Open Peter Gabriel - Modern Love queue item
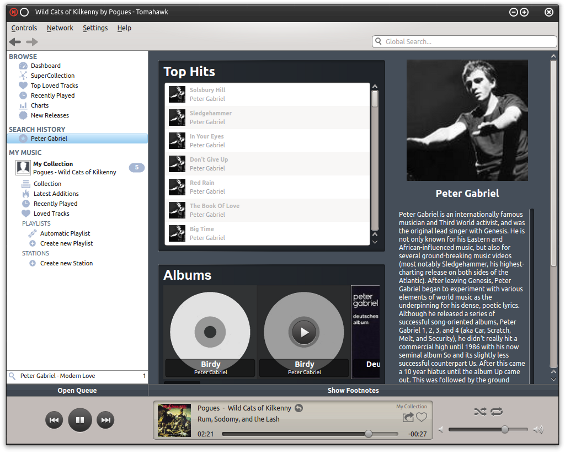Screen dimensions: 565x453 tap(77, 376)
